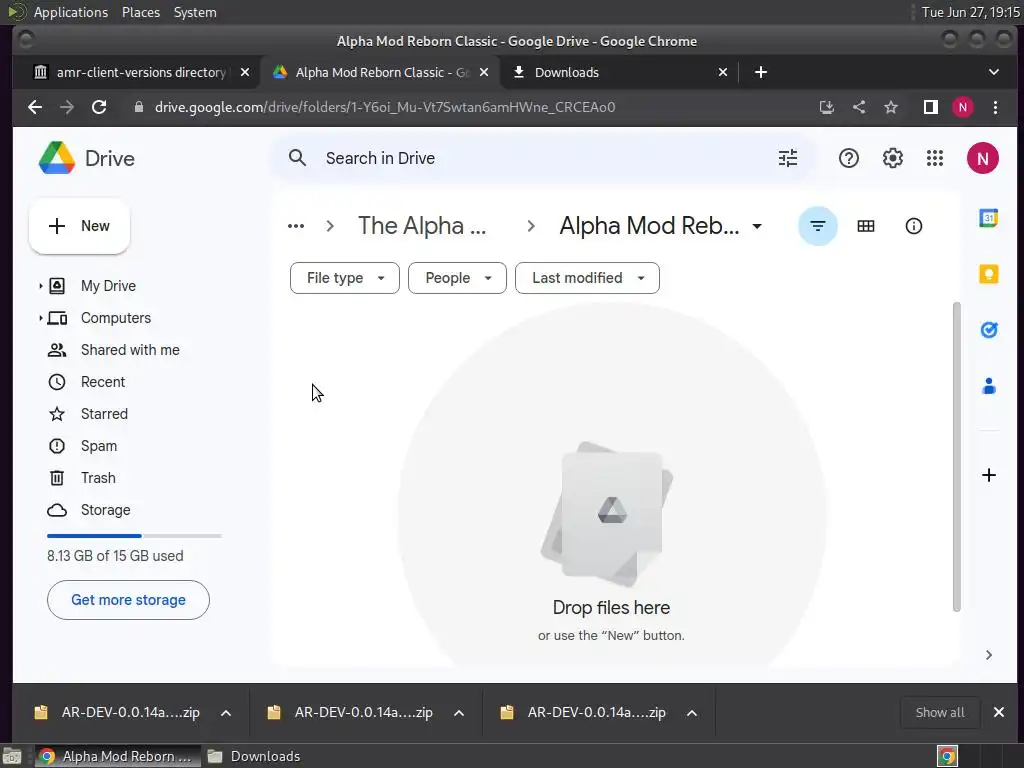Open the Drive help question mark icon

(848, 158)
